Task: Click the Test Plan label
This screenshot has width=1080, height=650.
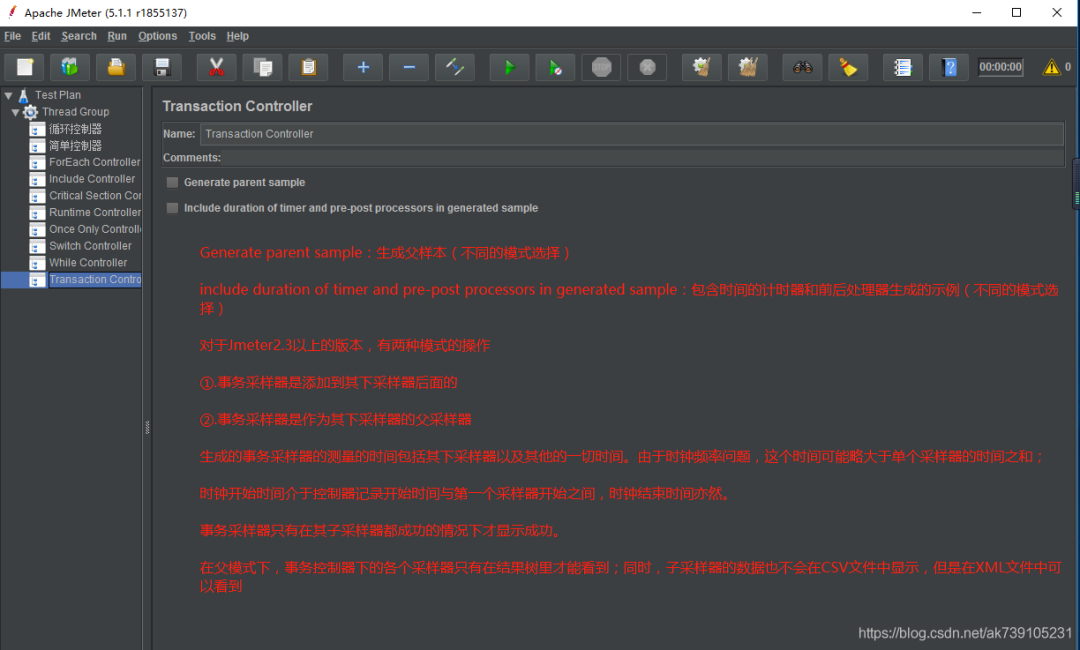Action: click(58, 95)
